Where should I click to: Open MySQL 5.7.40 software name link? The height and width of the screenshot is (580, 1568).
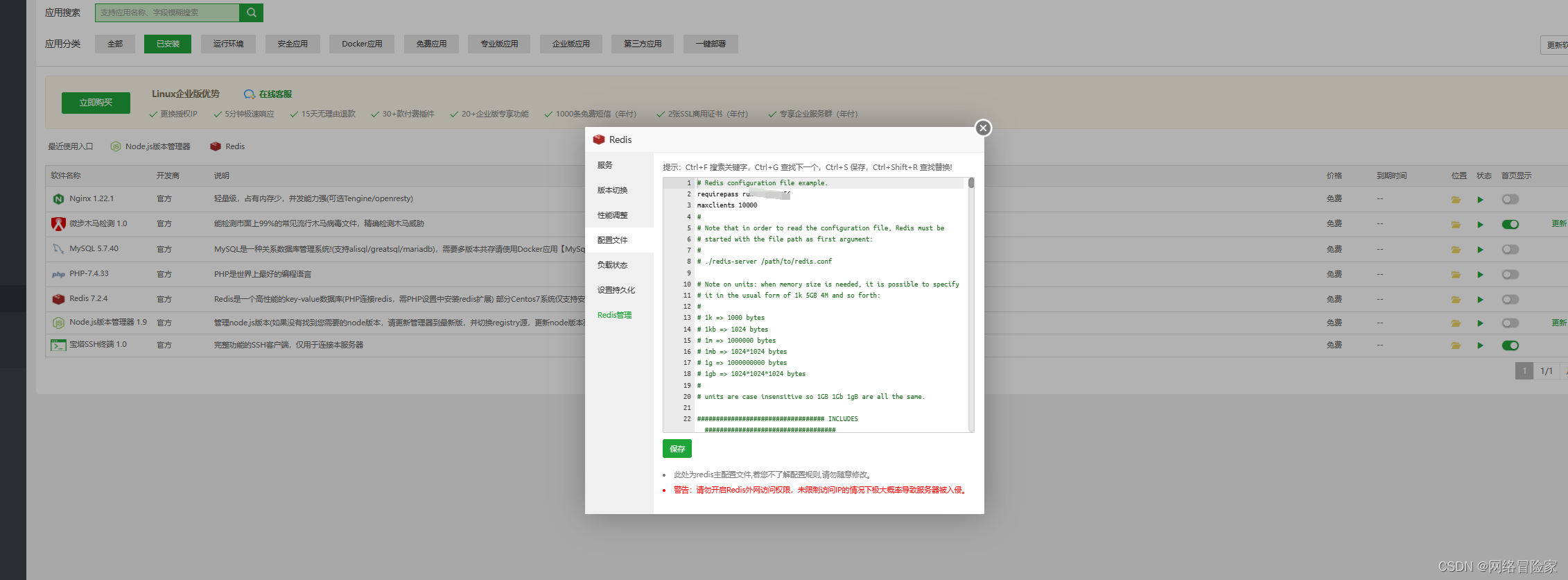pos(94,248)
